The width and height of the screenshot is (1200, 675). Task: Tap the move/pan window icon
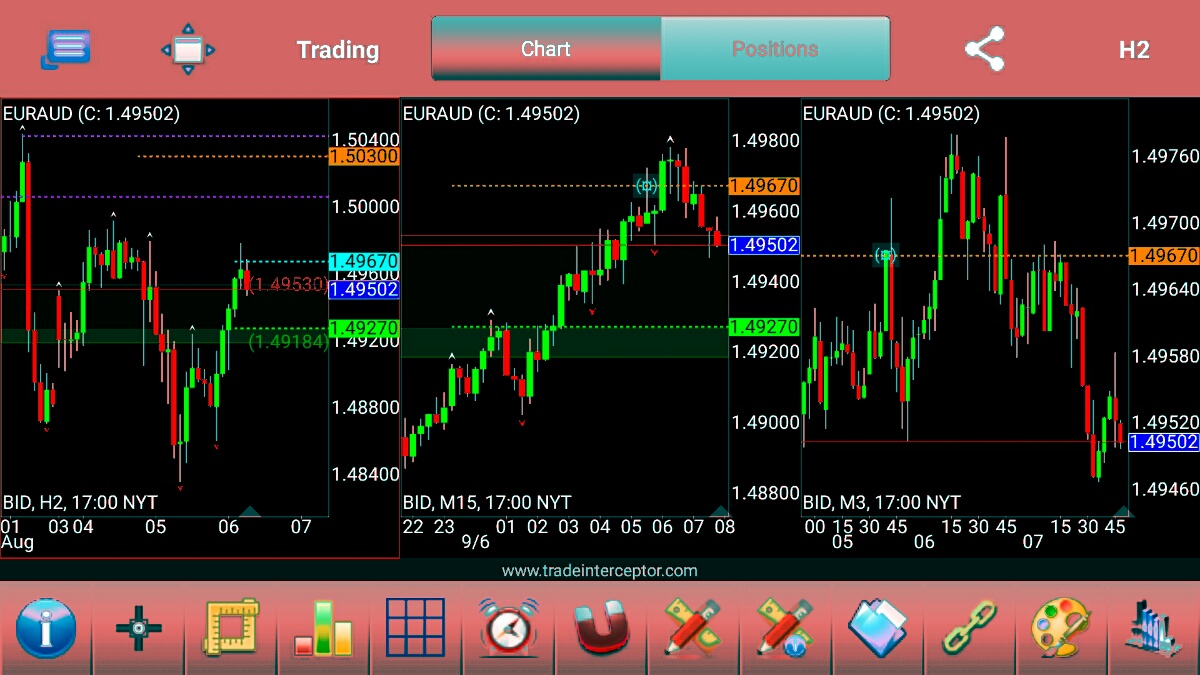pos(188,49)
